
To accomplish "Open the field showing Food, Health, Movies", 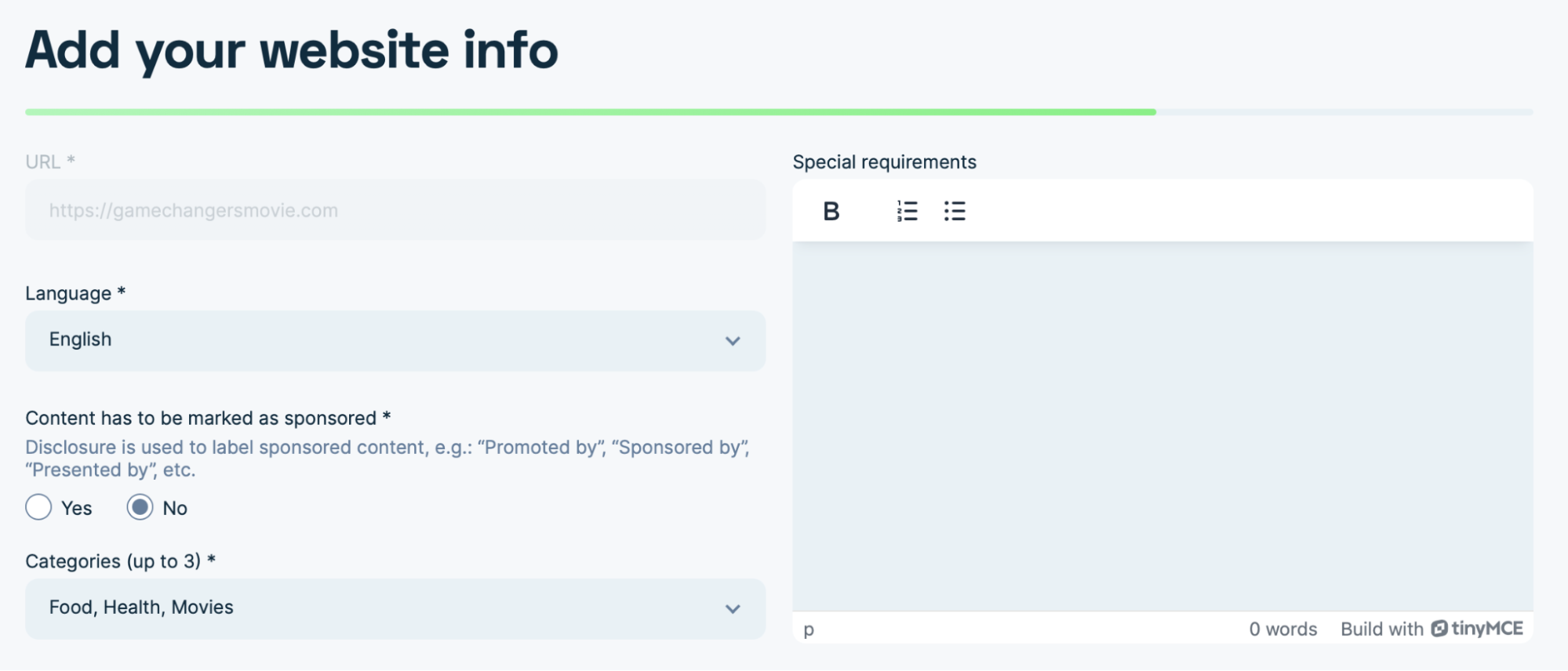I will click(377, 609).
